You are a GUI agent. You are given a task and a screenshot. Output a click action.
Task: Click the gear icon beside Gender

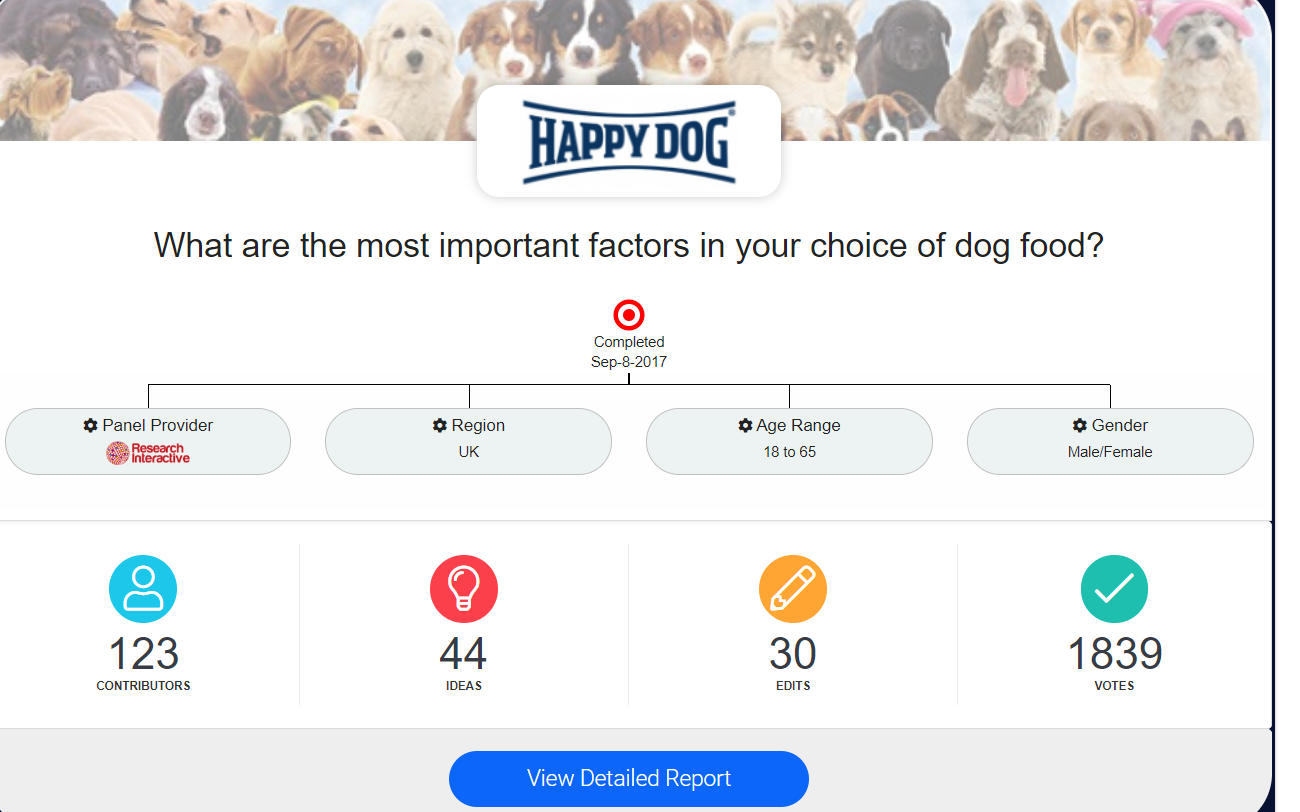(1080, 425)
